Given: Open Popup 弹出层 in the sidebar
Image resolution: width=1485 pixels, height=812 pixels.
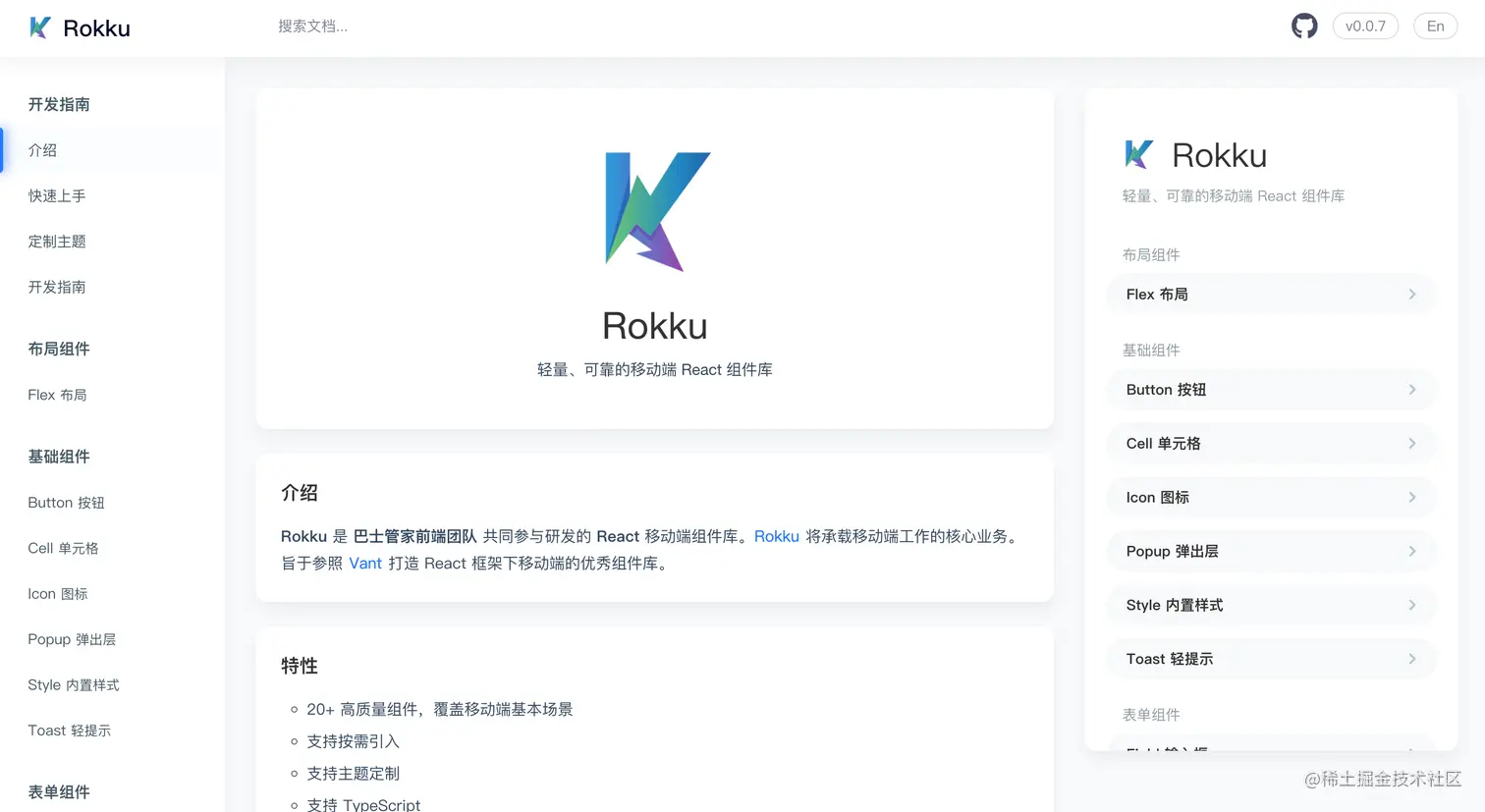Looking at the screenshot, I should click(72, 639).
